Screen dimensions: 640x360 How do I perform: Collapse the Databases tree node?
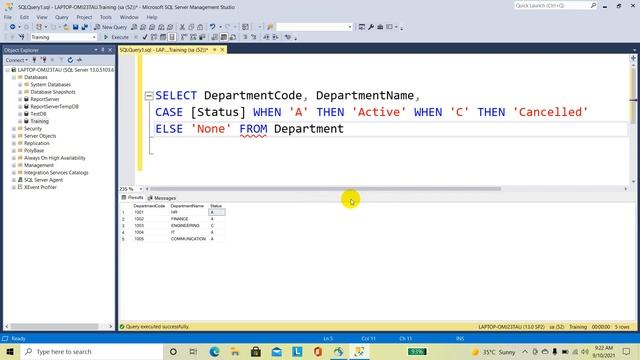(x=13, y=77)
